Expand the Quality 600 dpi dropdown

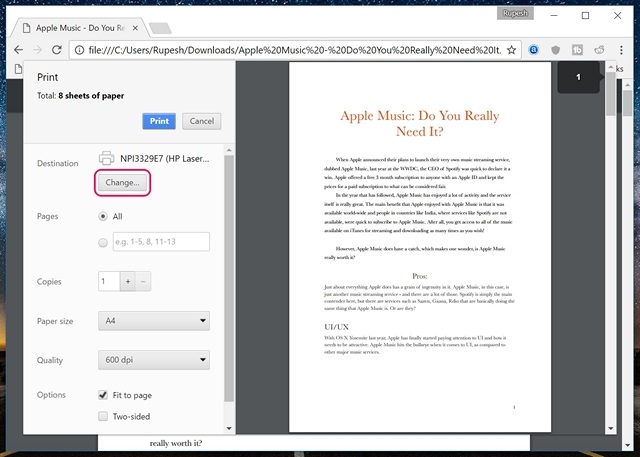coord(153,359)
